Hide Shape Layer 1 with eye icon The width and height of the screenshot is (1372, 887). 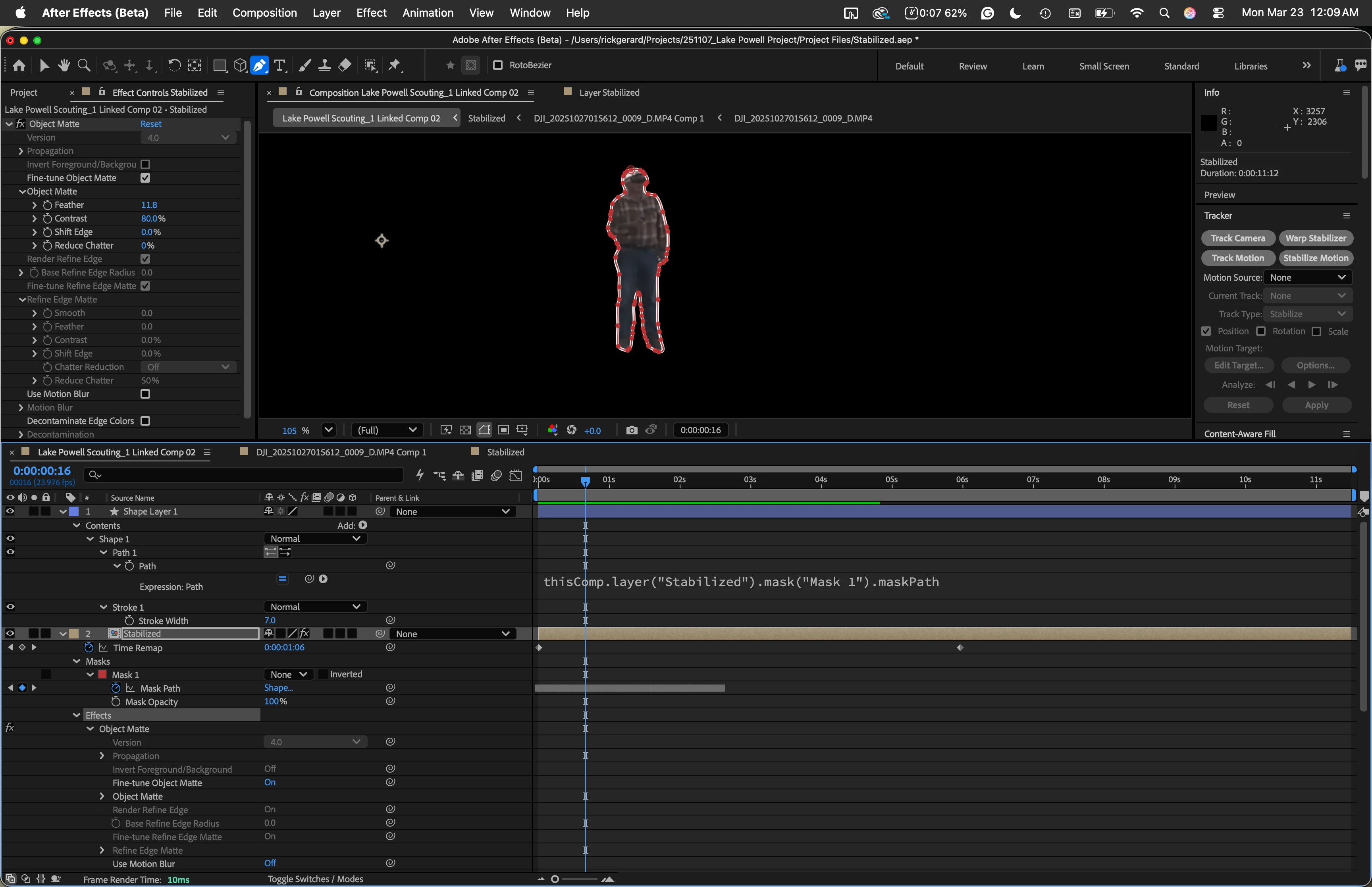pos(10,511)
